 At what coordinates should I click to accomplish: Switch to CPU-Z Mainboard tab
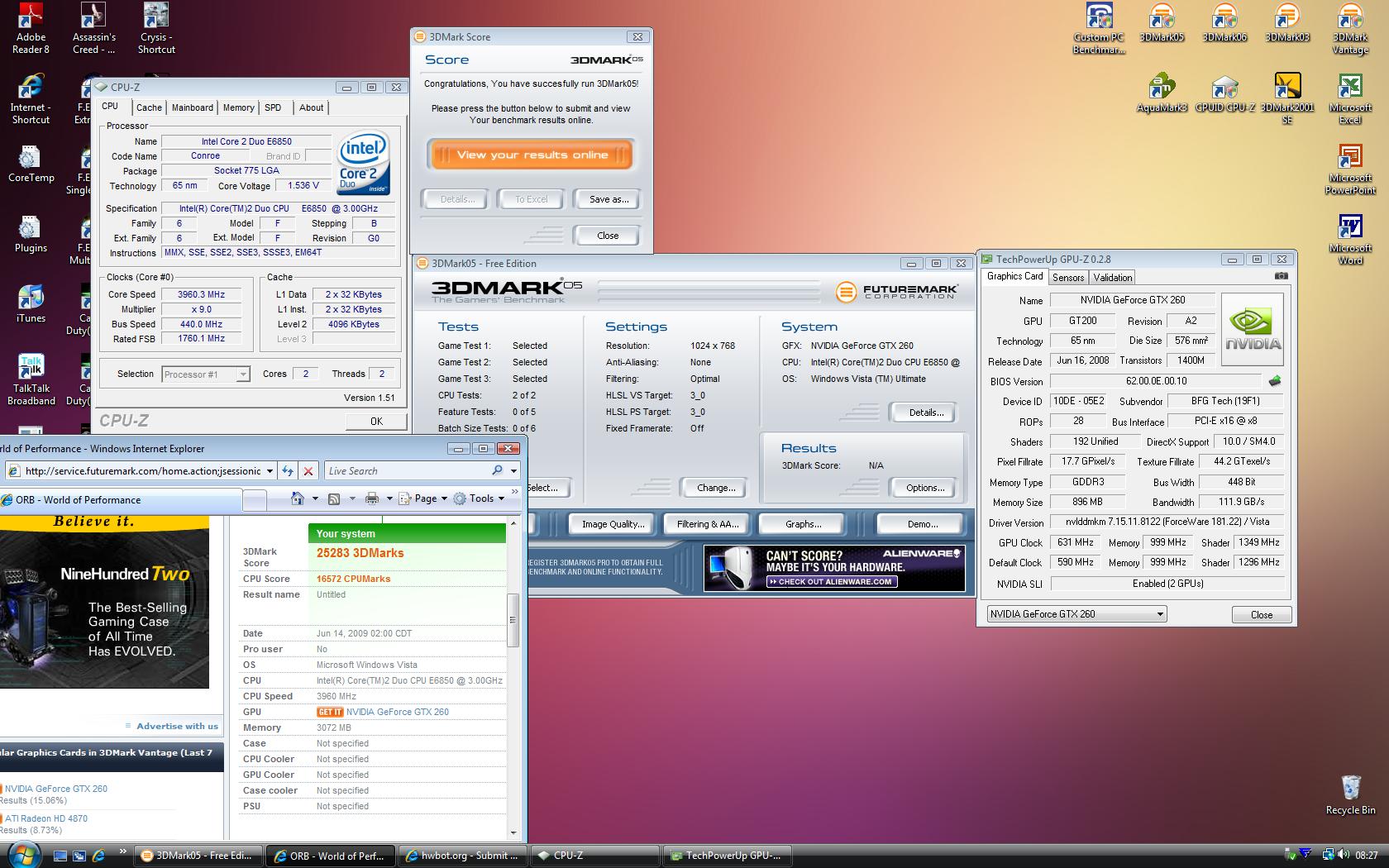point(193,107)
